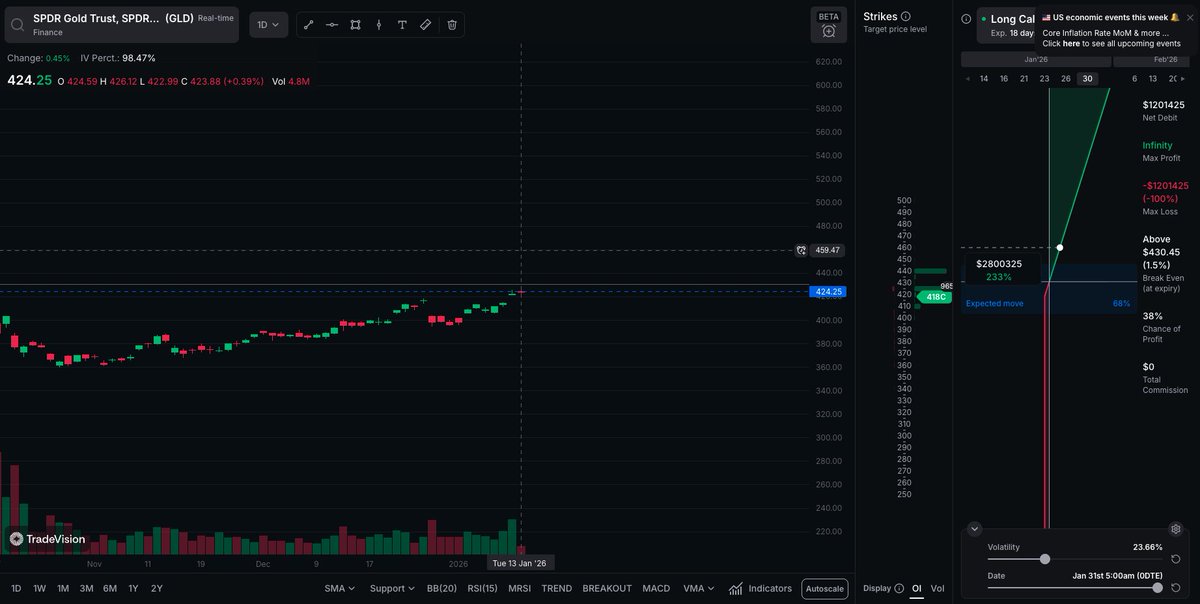Image resolution: width=1200 pixels, height=604 pixels.
Task: Select the 2Y time range
Action: pyautogui.click(x=156, y=589)
